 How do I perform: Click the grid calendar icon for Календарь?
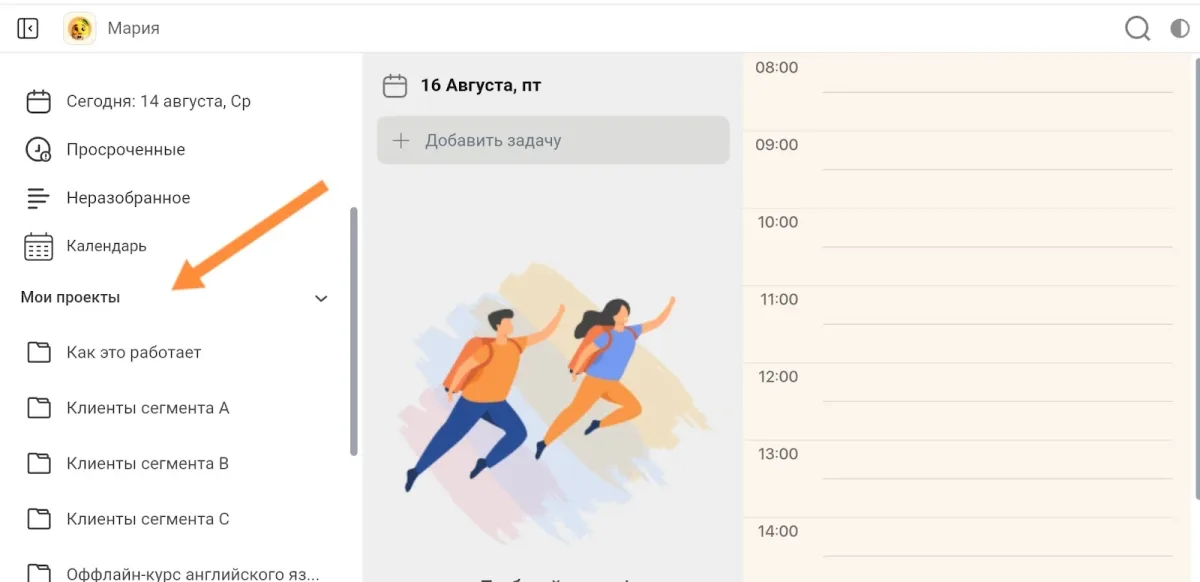[38, 246]
